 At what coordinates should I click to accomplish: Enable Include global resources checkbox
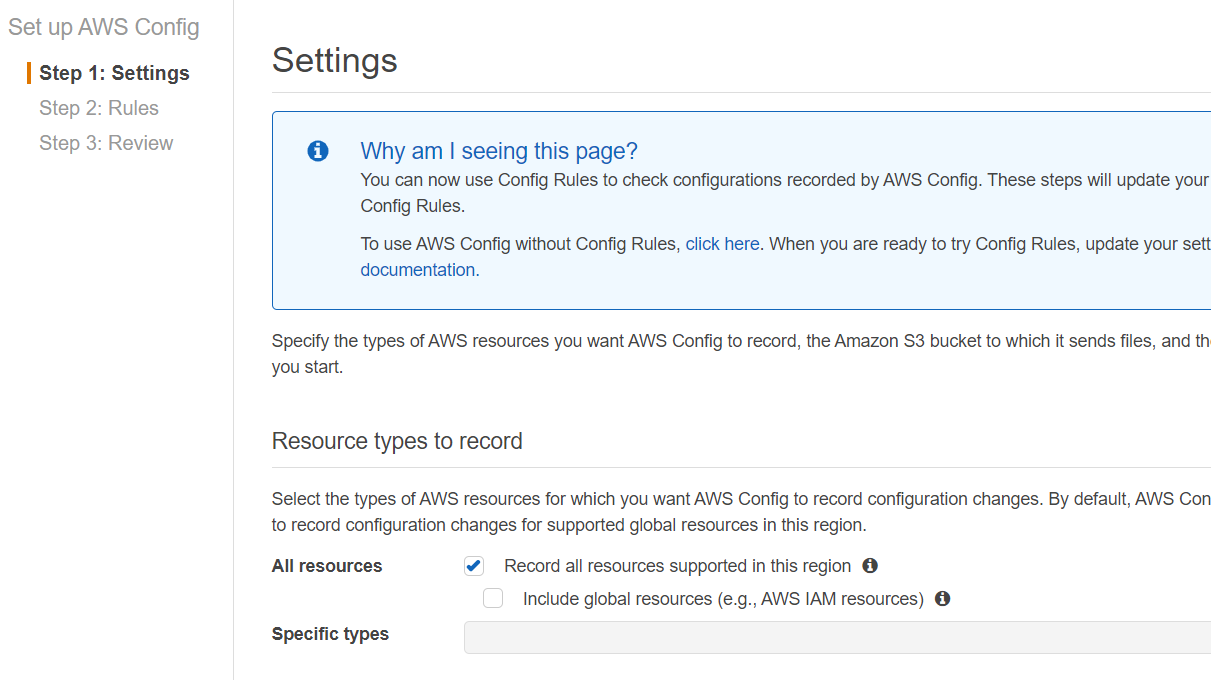click(x=493, y=599)
